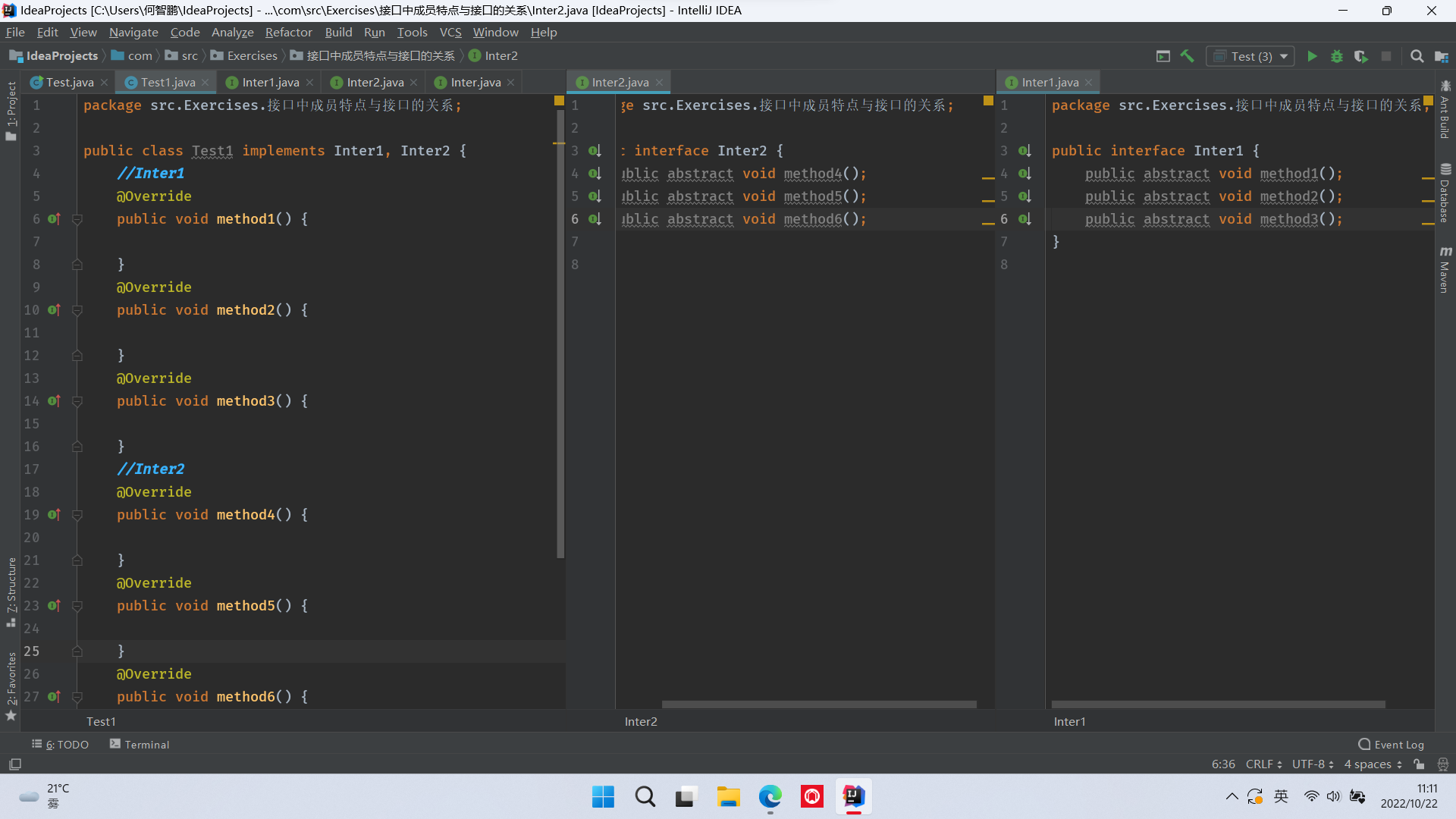Click the Debug bug icon
The width and height of the screenshot is (1456, 819).
[x=1337, y=56]
